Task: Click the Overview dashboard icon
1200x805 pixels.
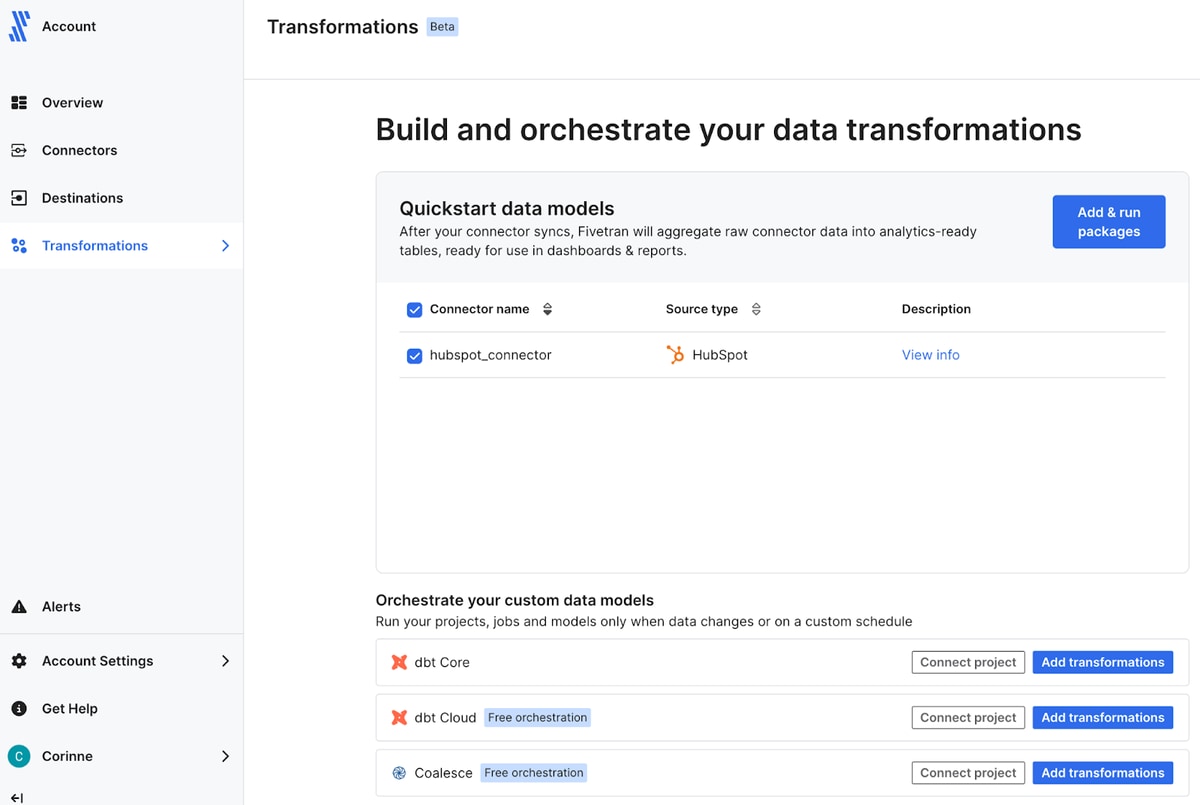Action: 19,103
